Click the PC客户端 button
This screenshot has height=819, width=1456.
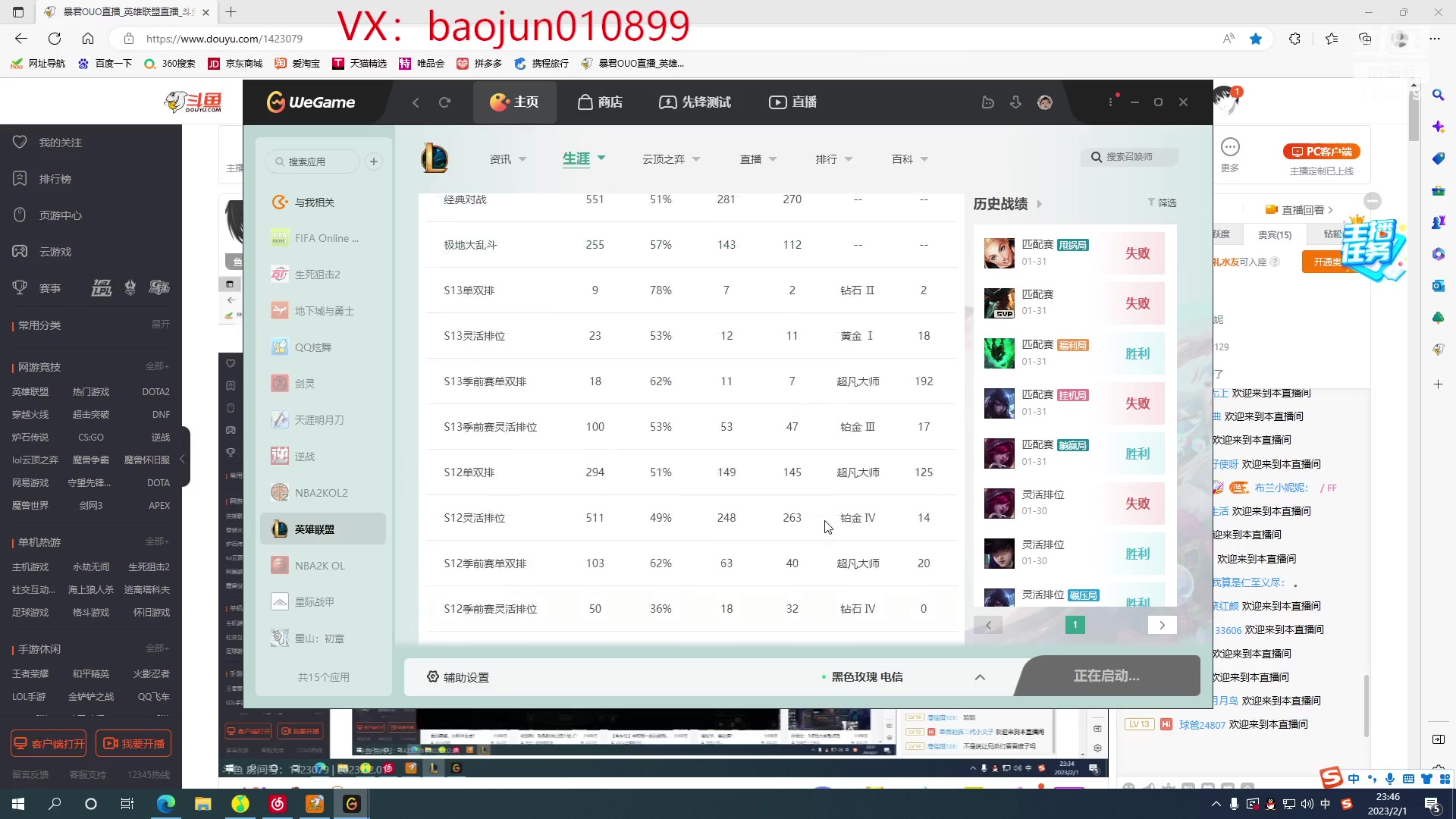point(1322,152)
